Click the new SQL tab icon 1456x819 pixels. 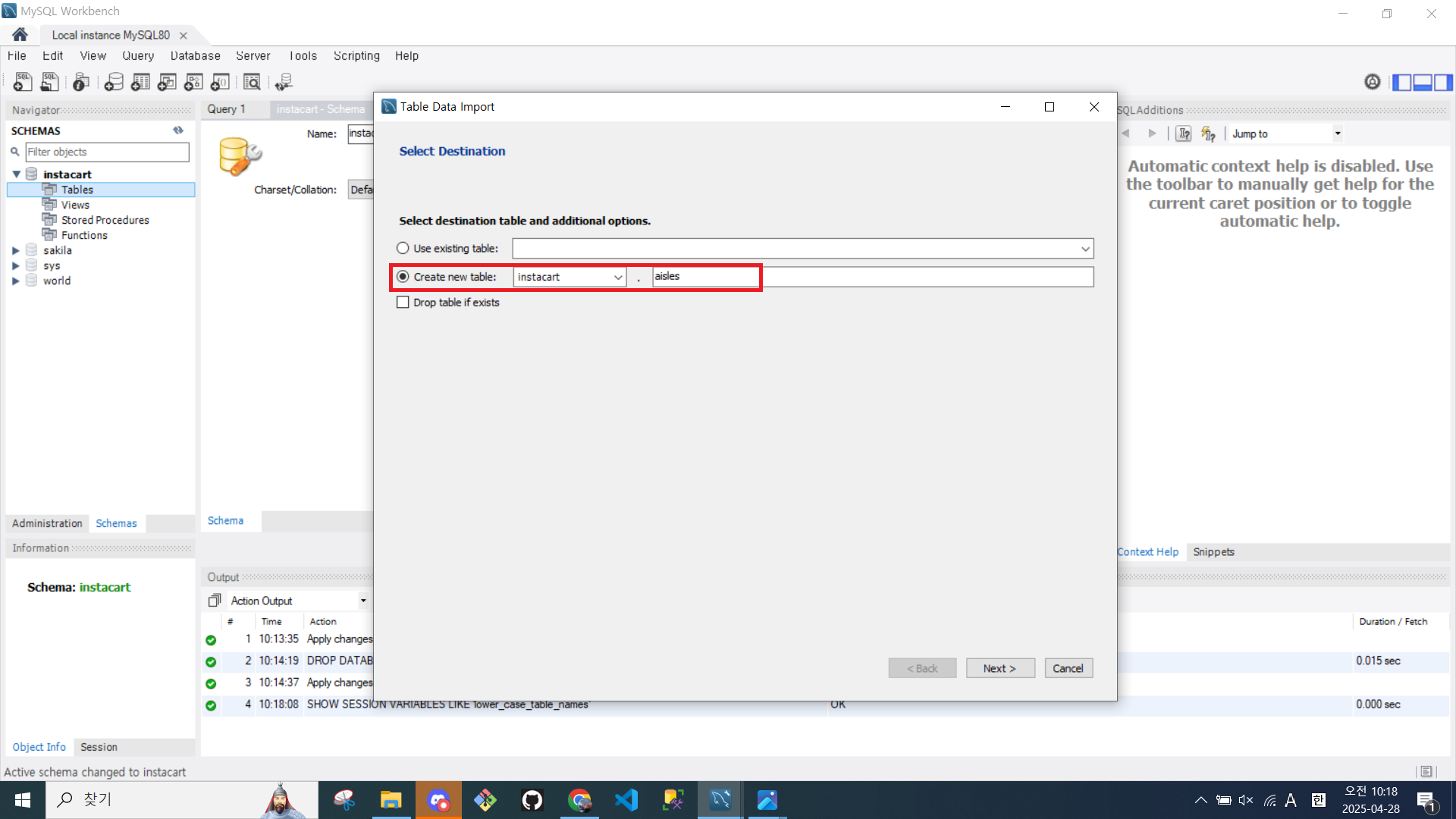(x=23, y=82)
